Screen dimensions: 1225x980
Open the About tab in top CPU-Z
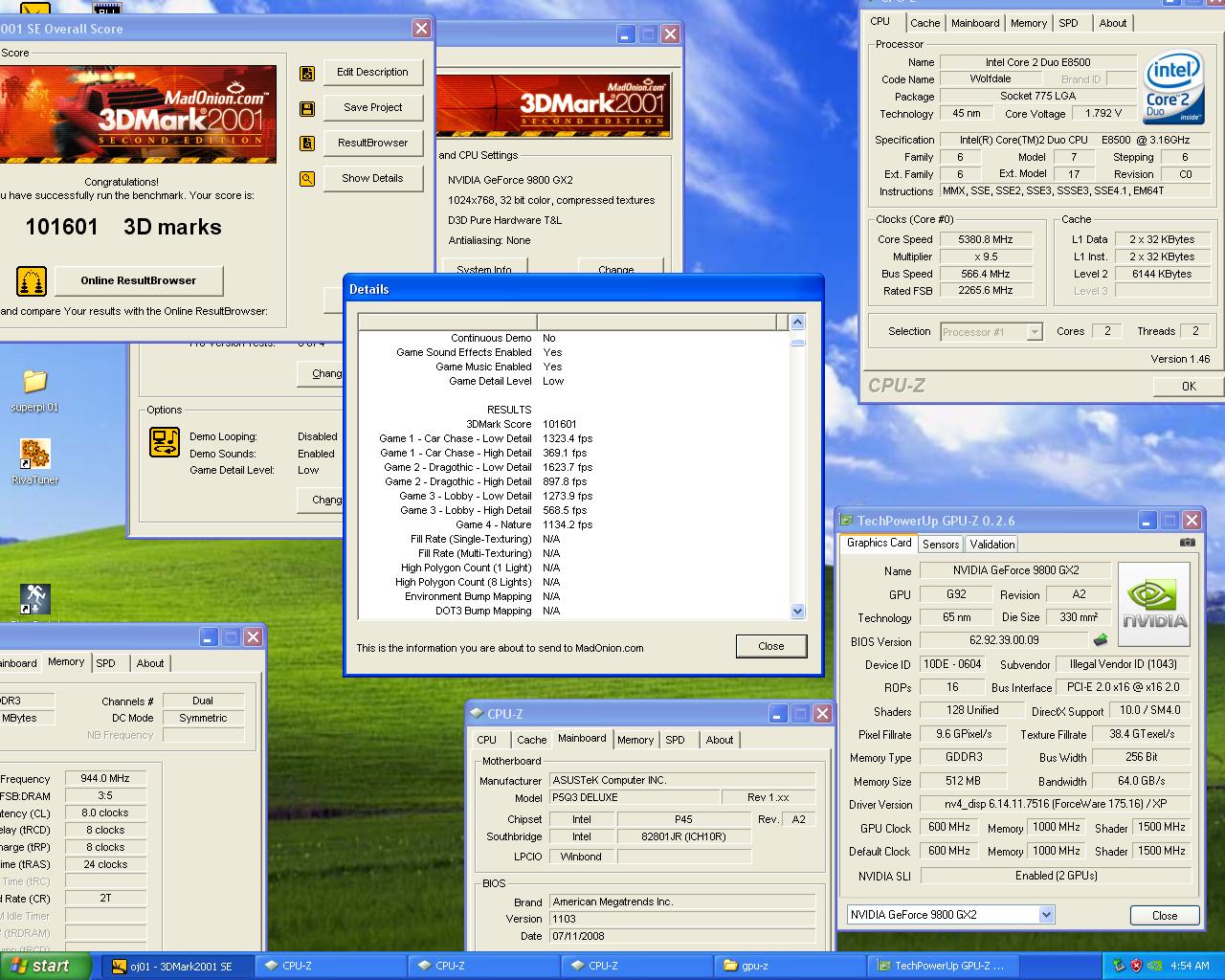[x=1112, y=23]
